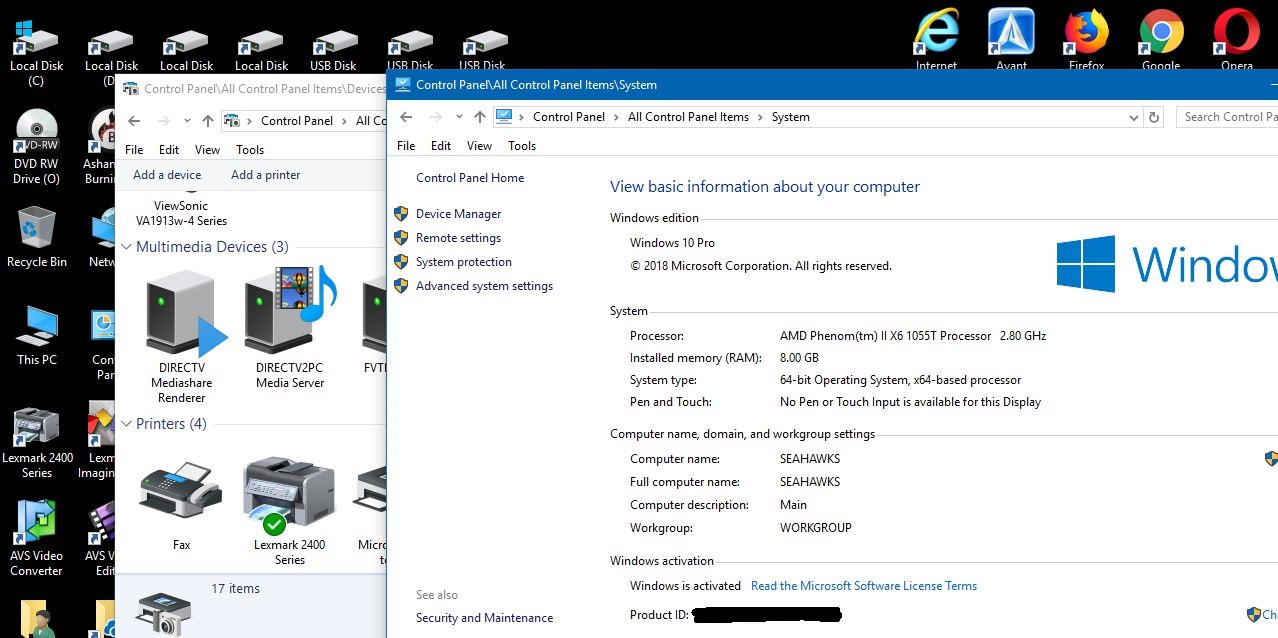
Task: Go up one level in System window
Action: click(x=480, y=117)
